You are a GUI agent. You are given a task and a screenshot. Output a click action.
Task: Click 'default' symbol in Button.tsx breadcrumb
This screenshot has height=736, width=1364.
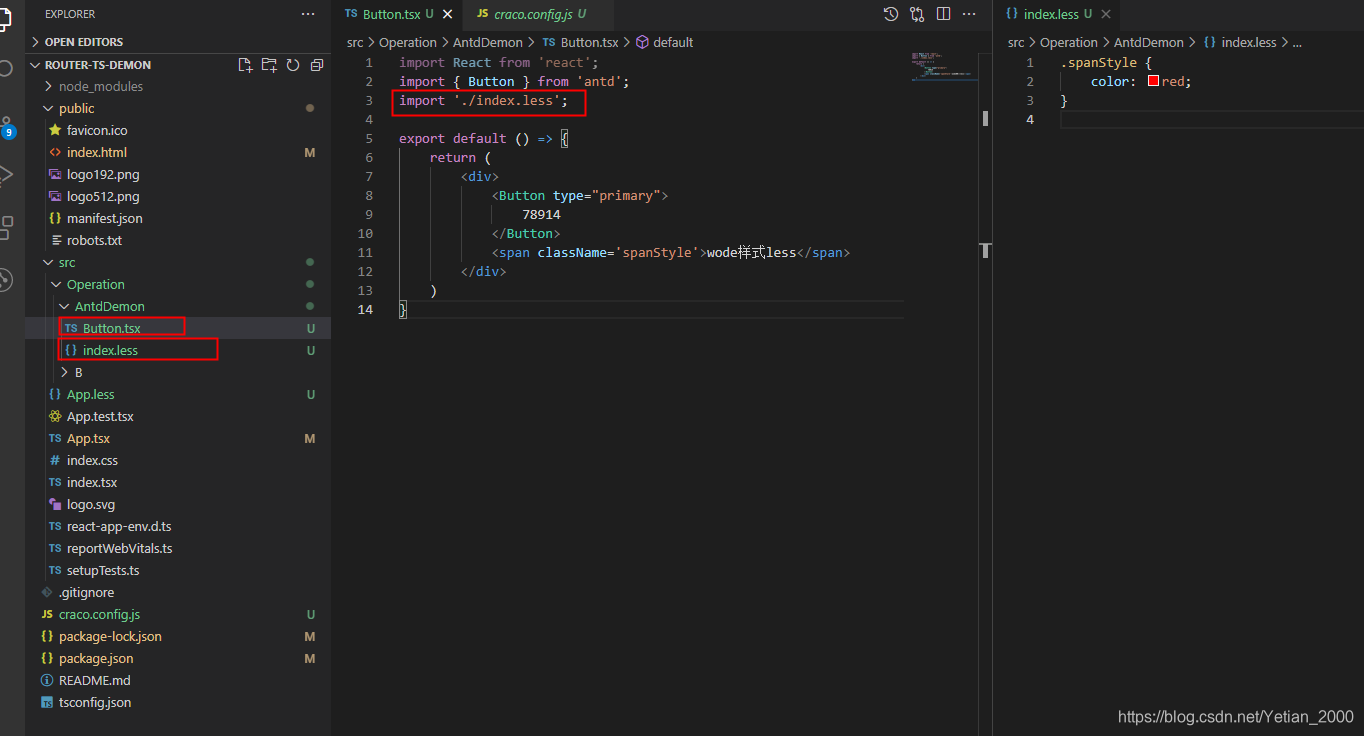(673, 42)
